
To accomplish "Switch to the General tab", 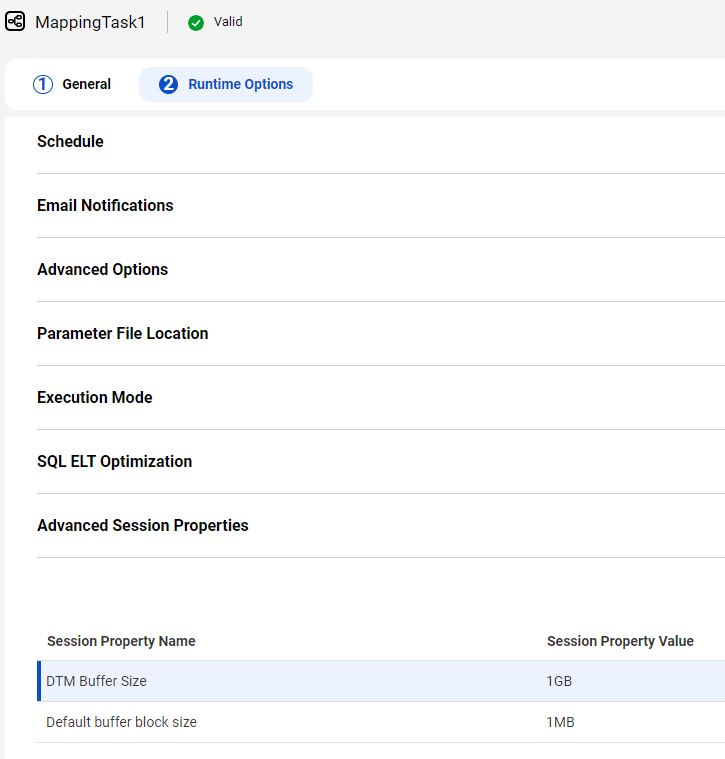I will [x=72, y=84].
